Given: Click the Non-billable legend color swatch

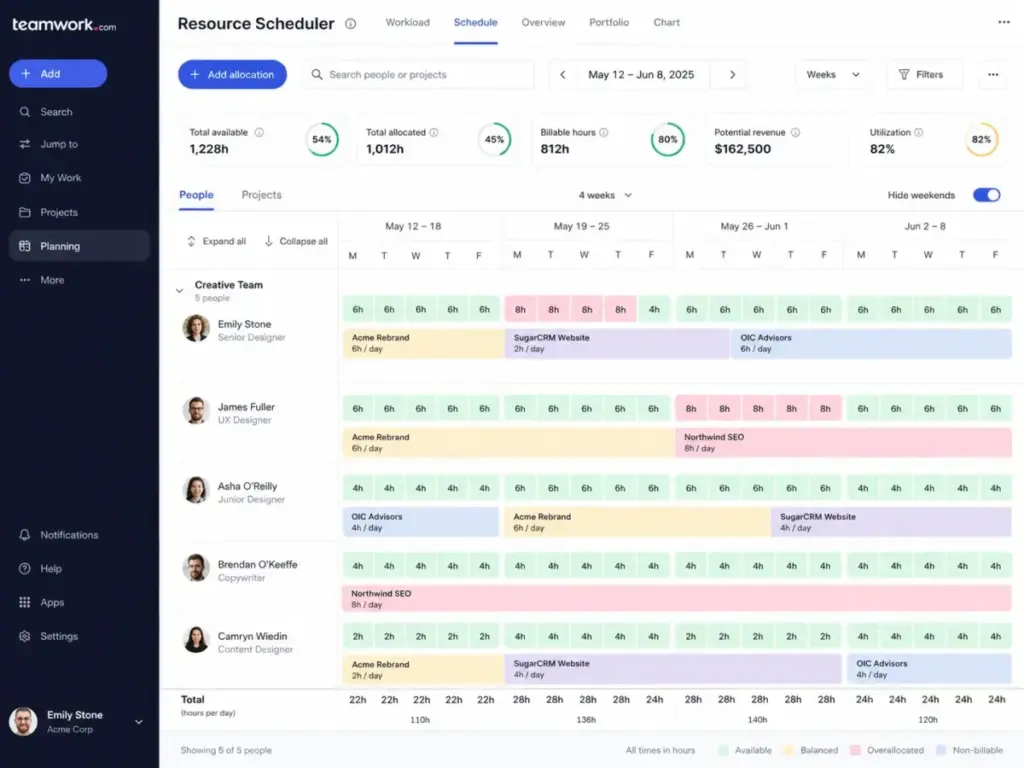Looking at the screenshot, I should [x=941, y=750].
